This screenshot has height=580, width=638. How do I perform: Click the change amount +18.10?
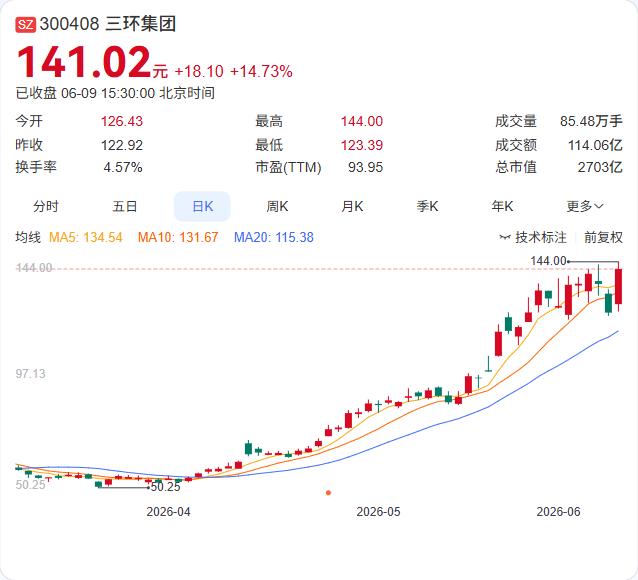[x=199, y=72]
